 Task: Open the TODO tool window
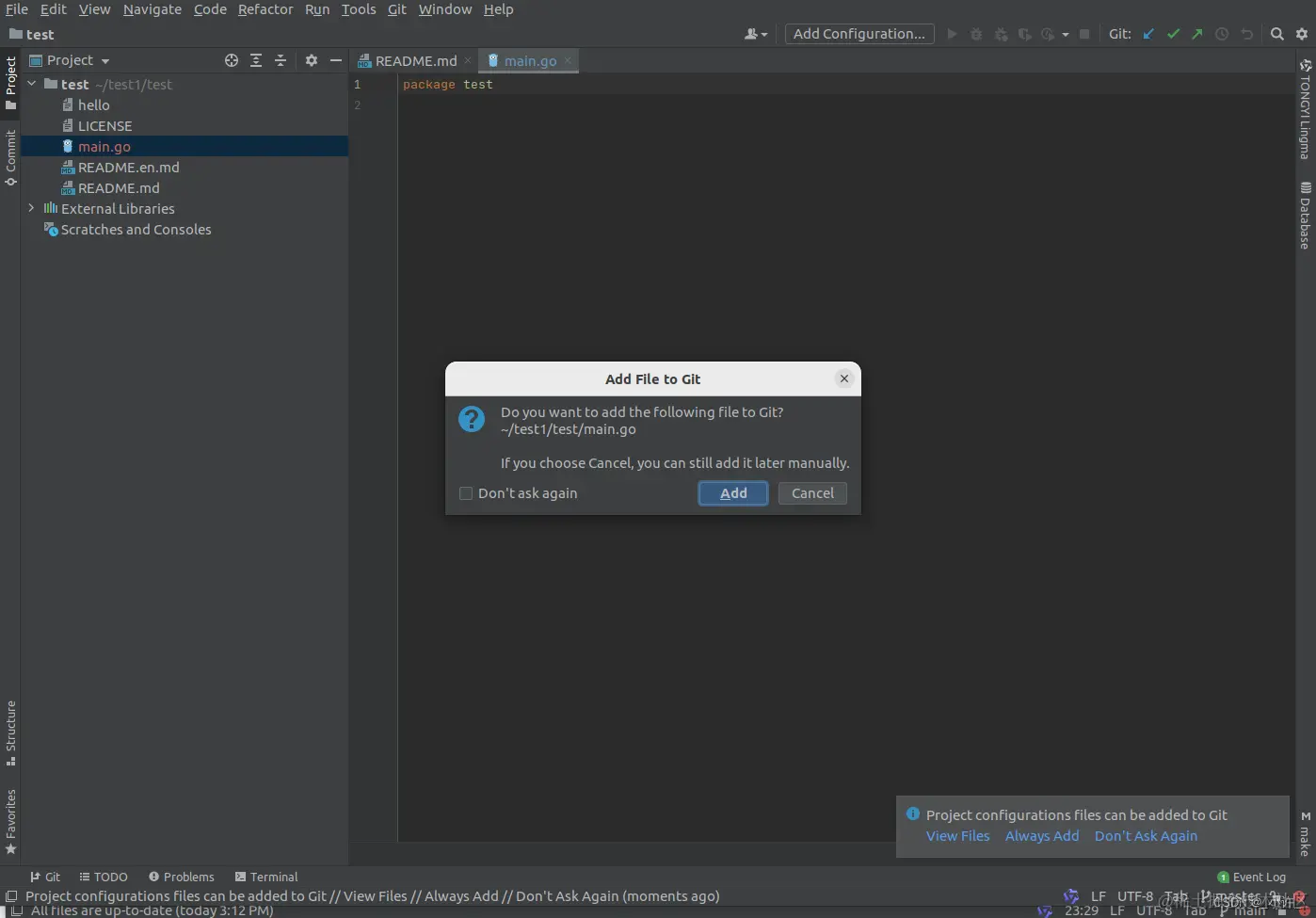tap(104, 877)
